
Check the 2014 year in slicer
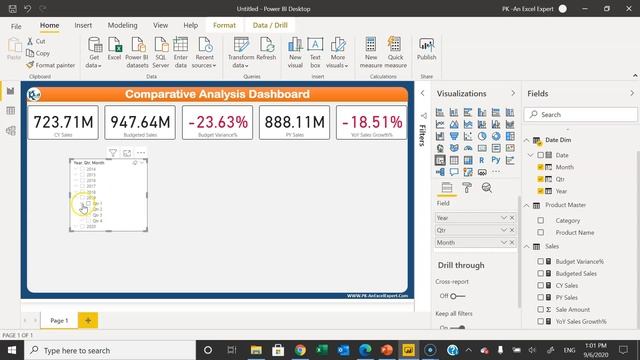82,169
